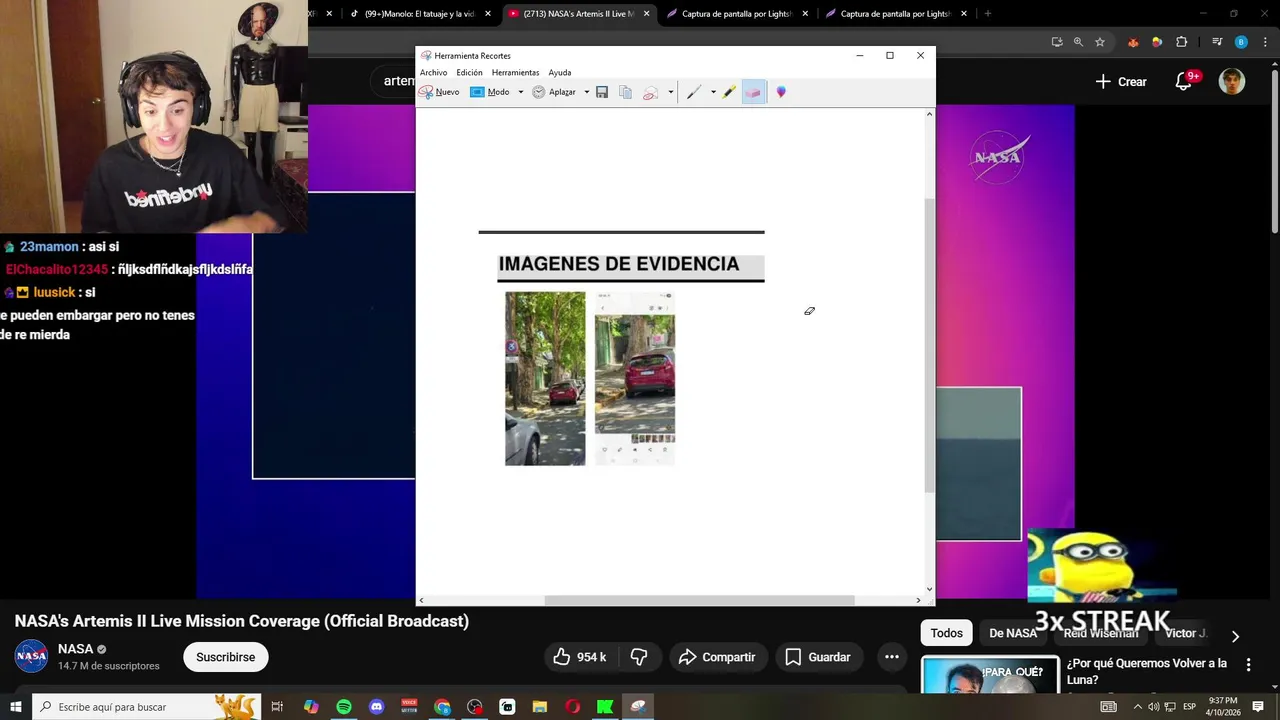Click the IMAGENES DE EVIDENCIA heading
Screen dimensions: 1280x720
click(x=619, y=264)
